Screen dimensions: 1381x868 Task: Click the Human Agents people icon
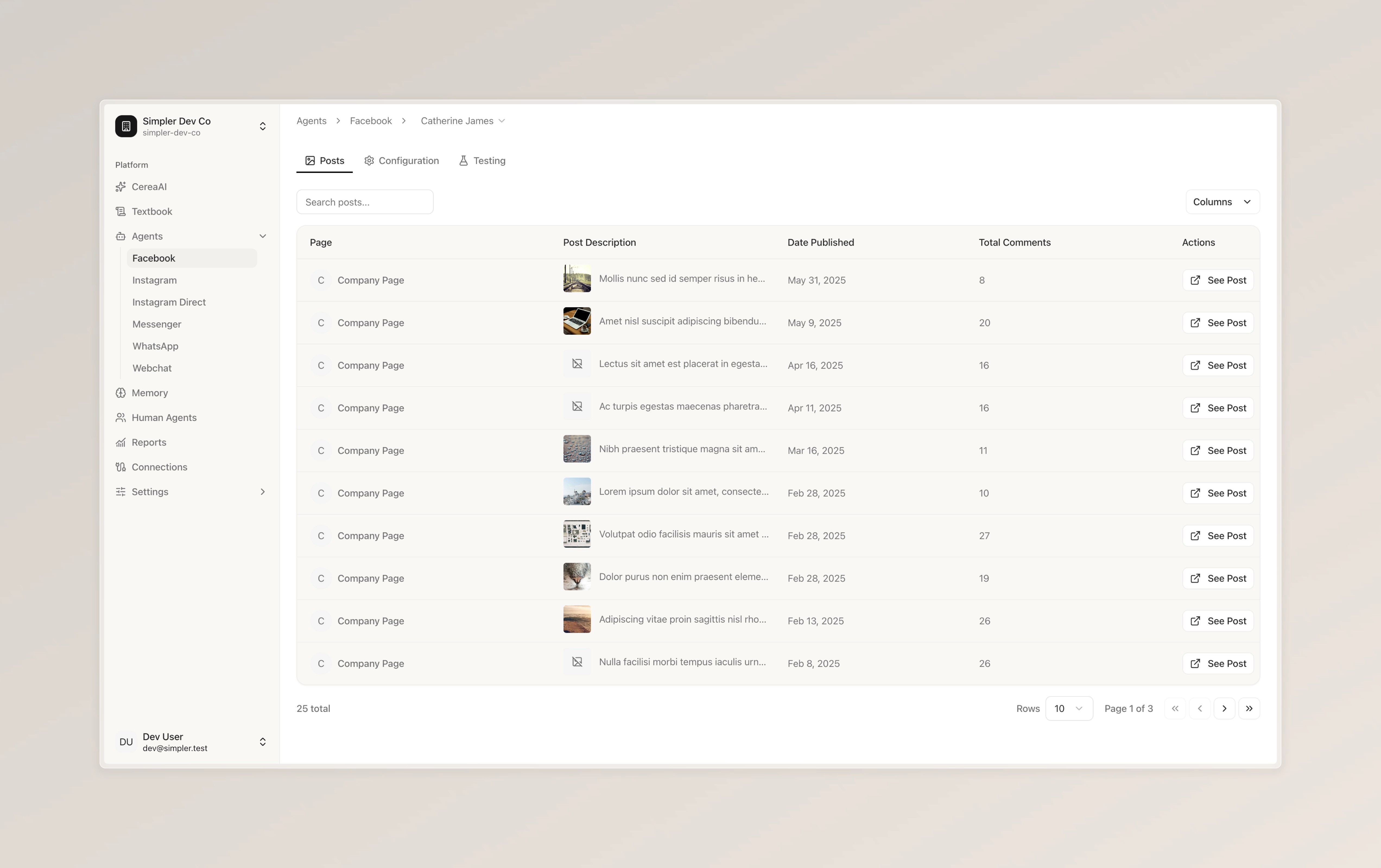[121, 417]
